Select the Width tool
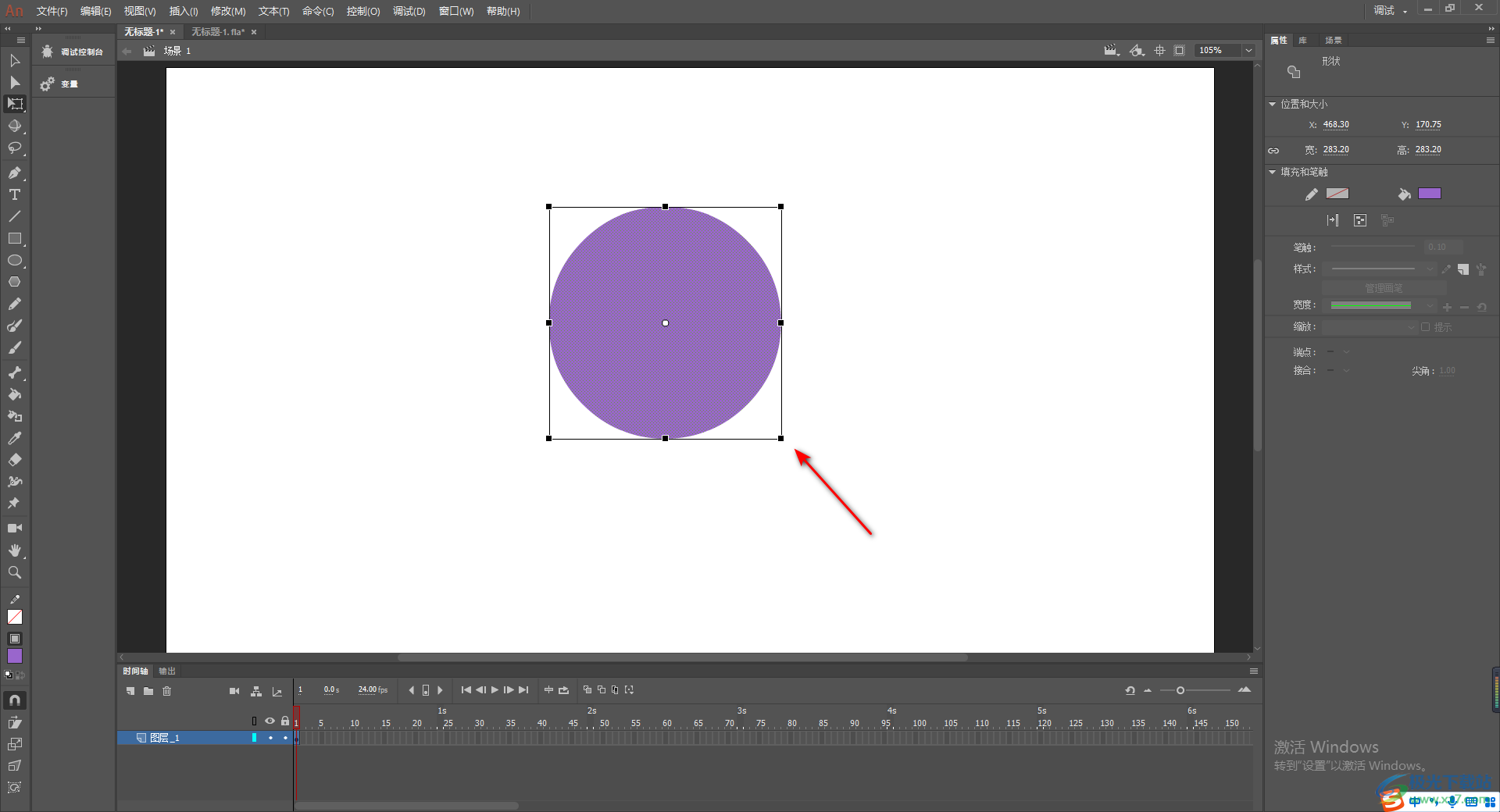The image size is (1500, 812). tap(15, 482)
